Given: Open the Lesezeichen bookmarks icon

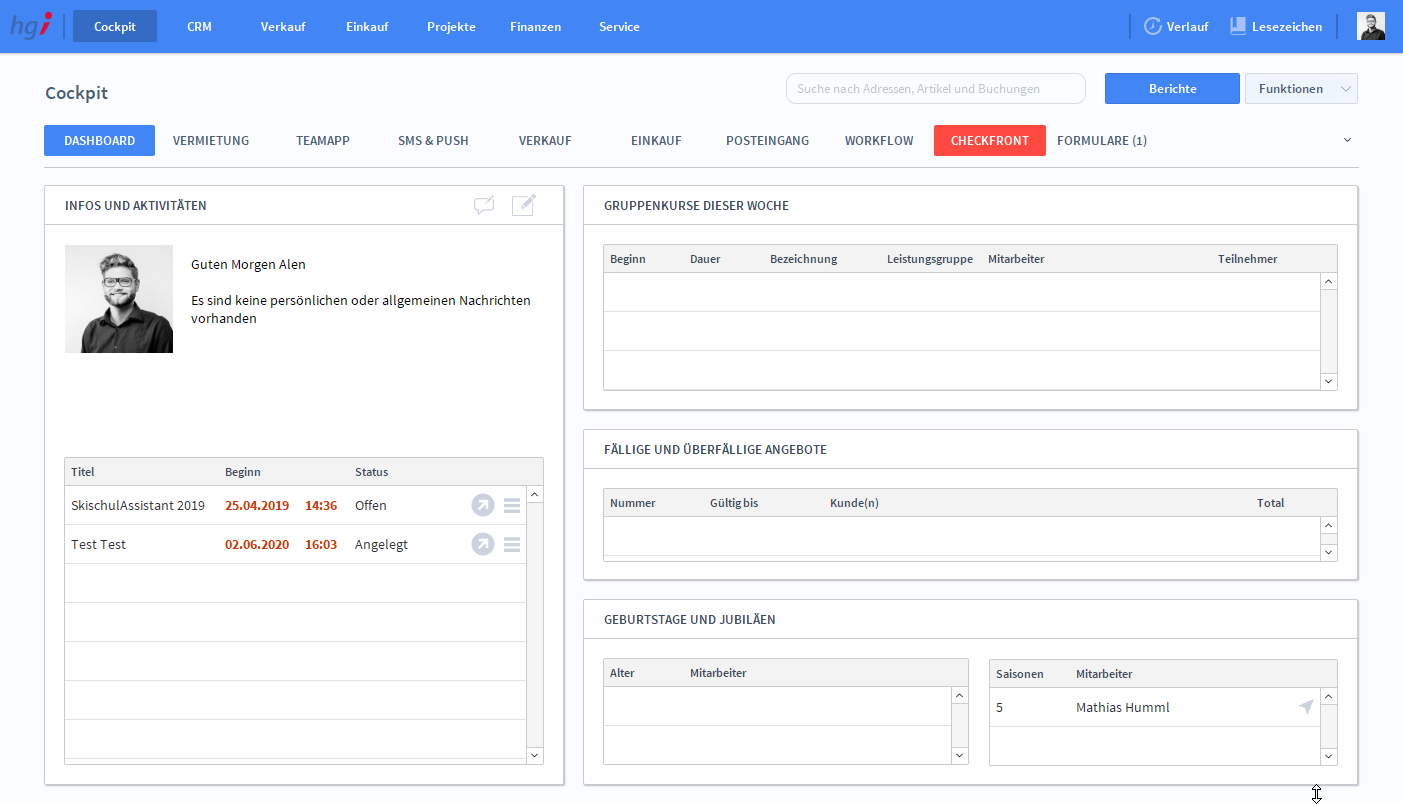Looking at the screenshot, I should coord(1238,27).
